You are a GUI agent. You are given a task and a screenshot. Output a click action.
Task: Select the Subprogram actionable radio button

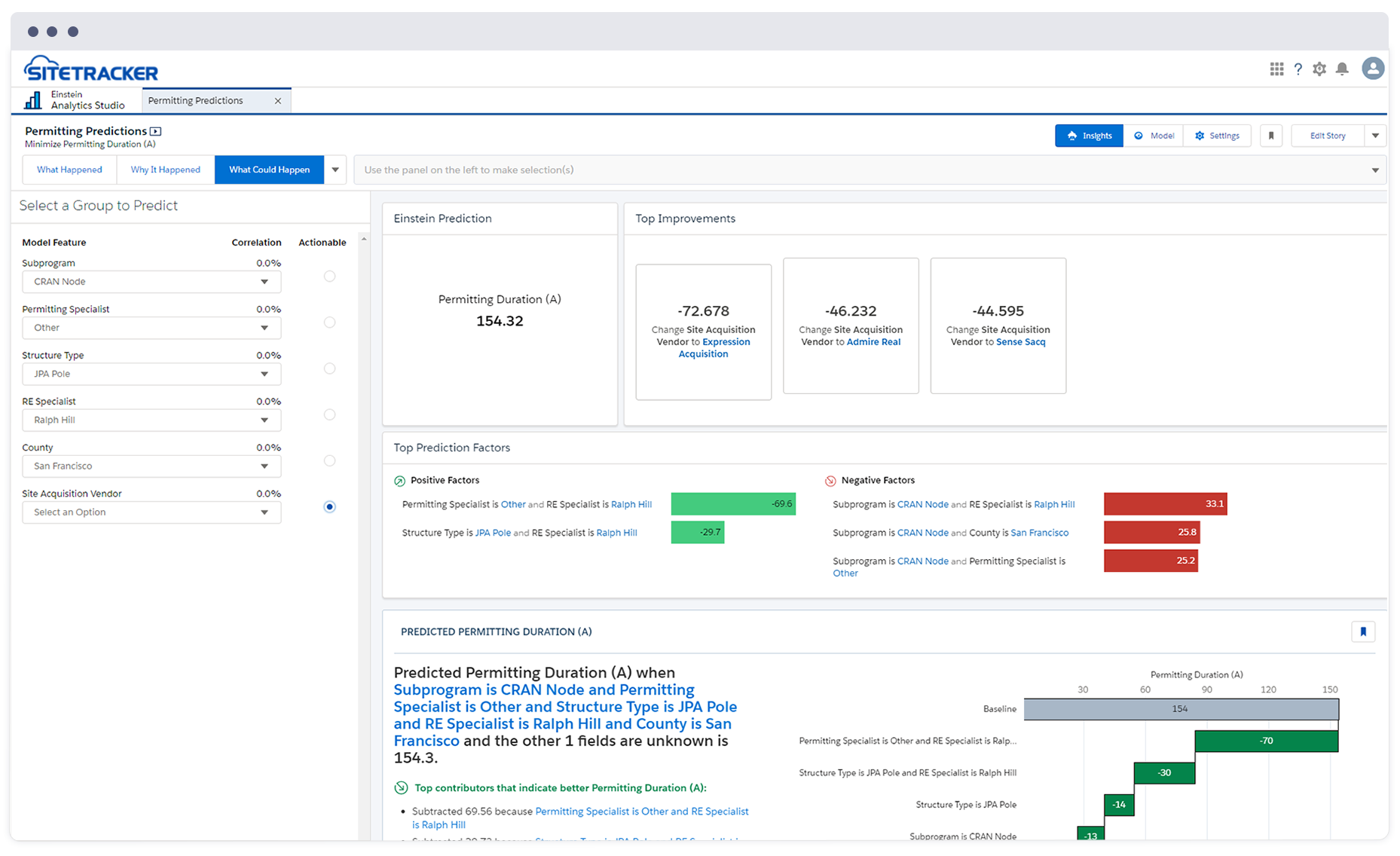[329, 277]
